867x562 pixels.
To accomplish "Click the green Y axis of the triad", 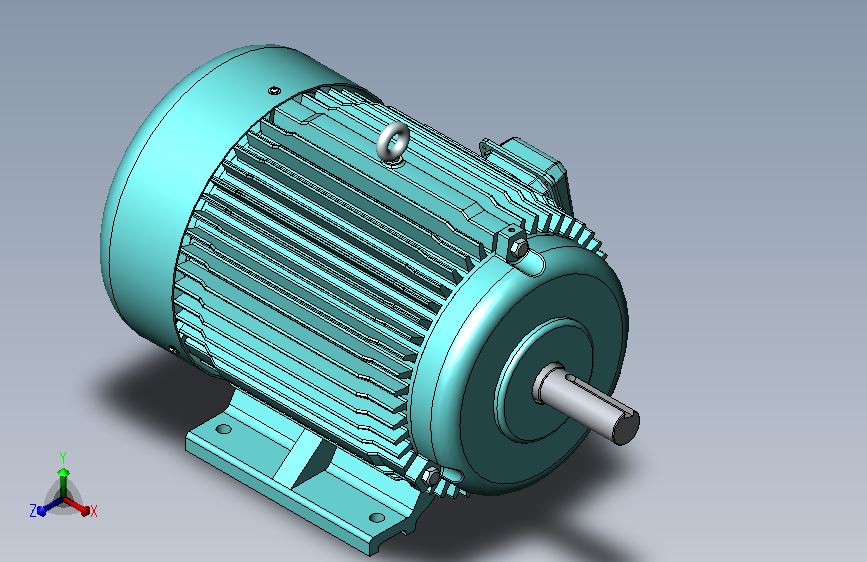I will [64, 481].
